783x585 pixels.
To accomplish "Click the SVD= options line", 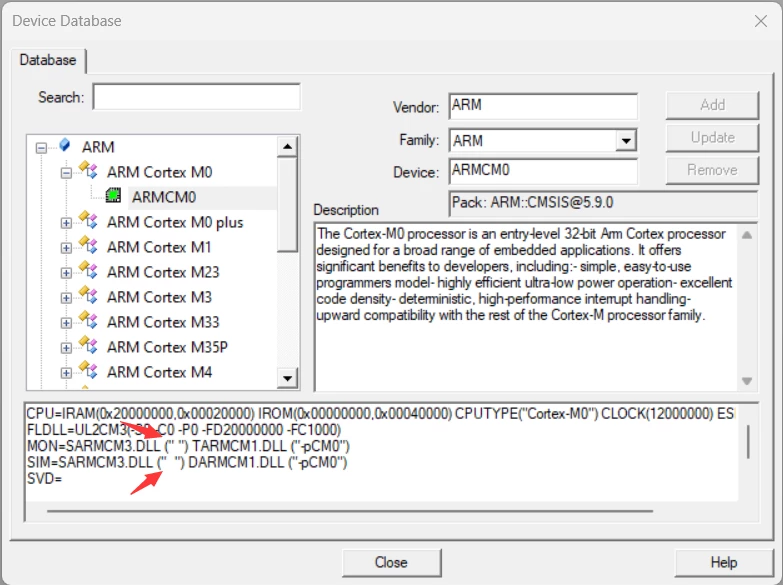I will (x=44, y=479).
